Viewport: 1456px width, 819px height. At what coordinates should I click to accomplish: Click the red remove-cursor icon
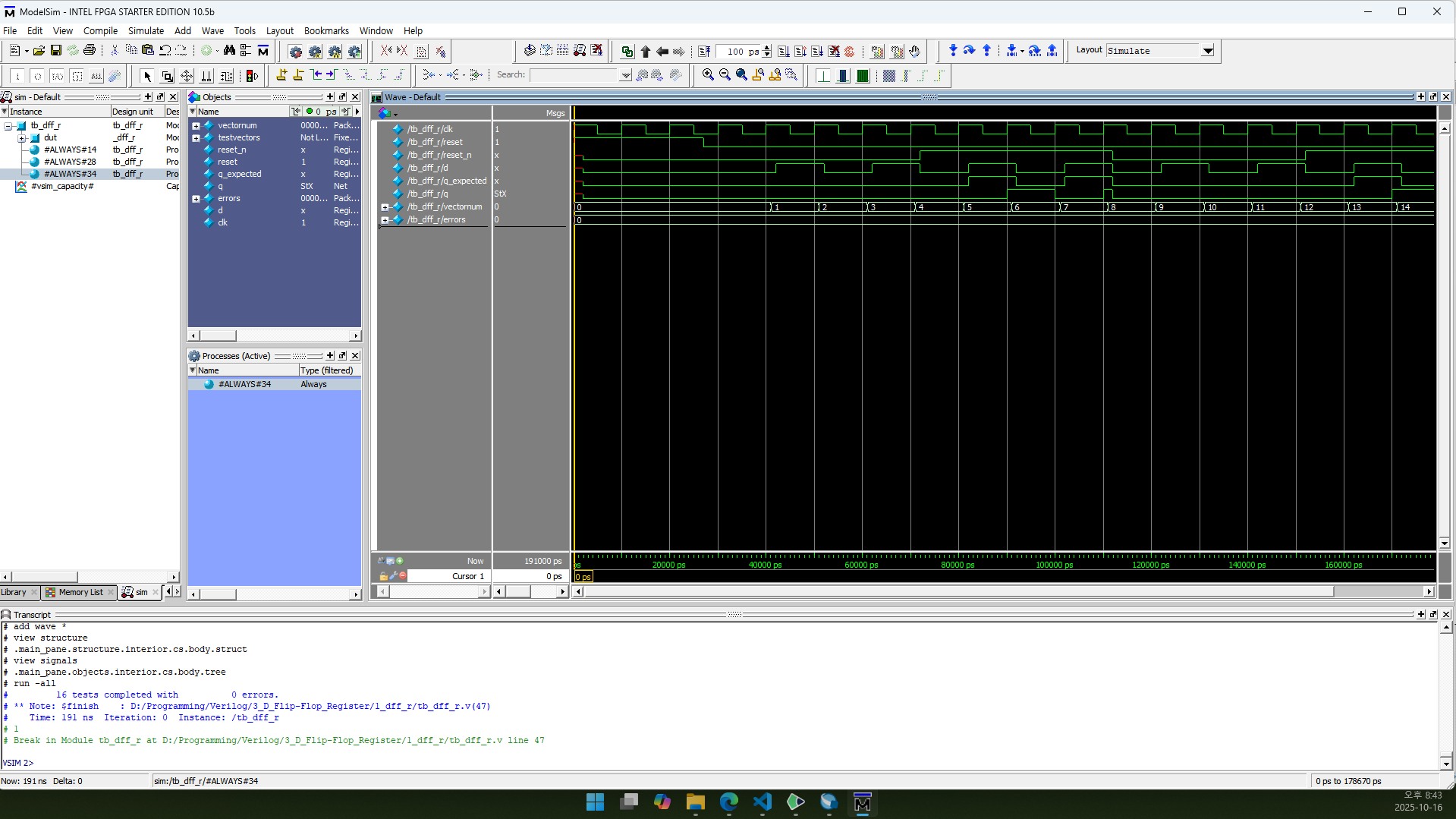(x=403, y=576)
